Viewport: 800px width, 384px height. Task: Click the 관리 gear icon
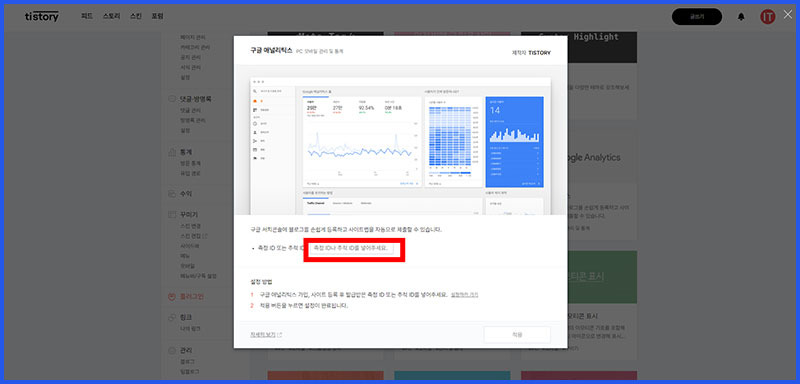tap(172, 351)
